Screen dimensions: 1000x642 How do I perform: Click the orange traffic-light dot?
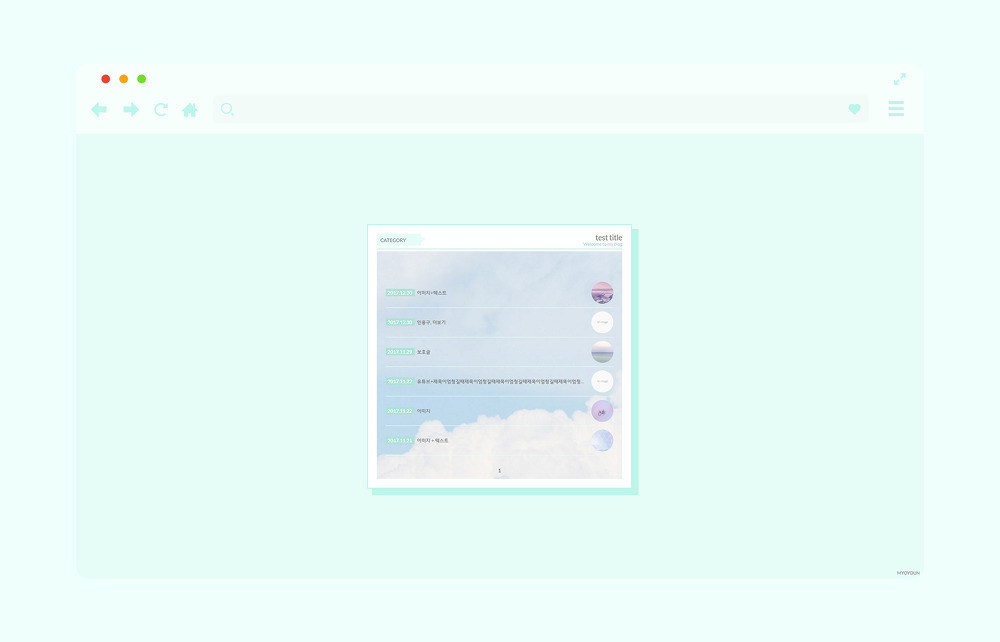click(124, 79)
